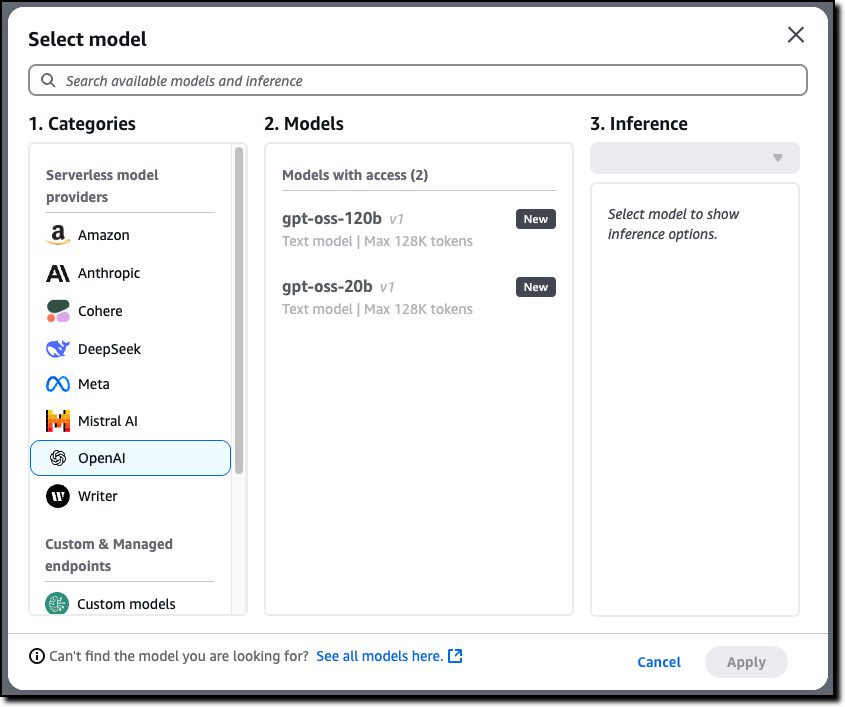Select Writer provider category
The image size is (845, 707).
(98, 496)
